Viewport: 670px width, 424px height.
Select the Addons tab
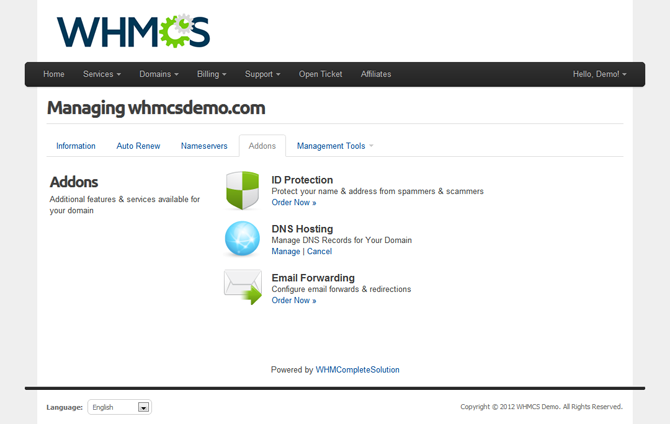[x=262, y=146]
